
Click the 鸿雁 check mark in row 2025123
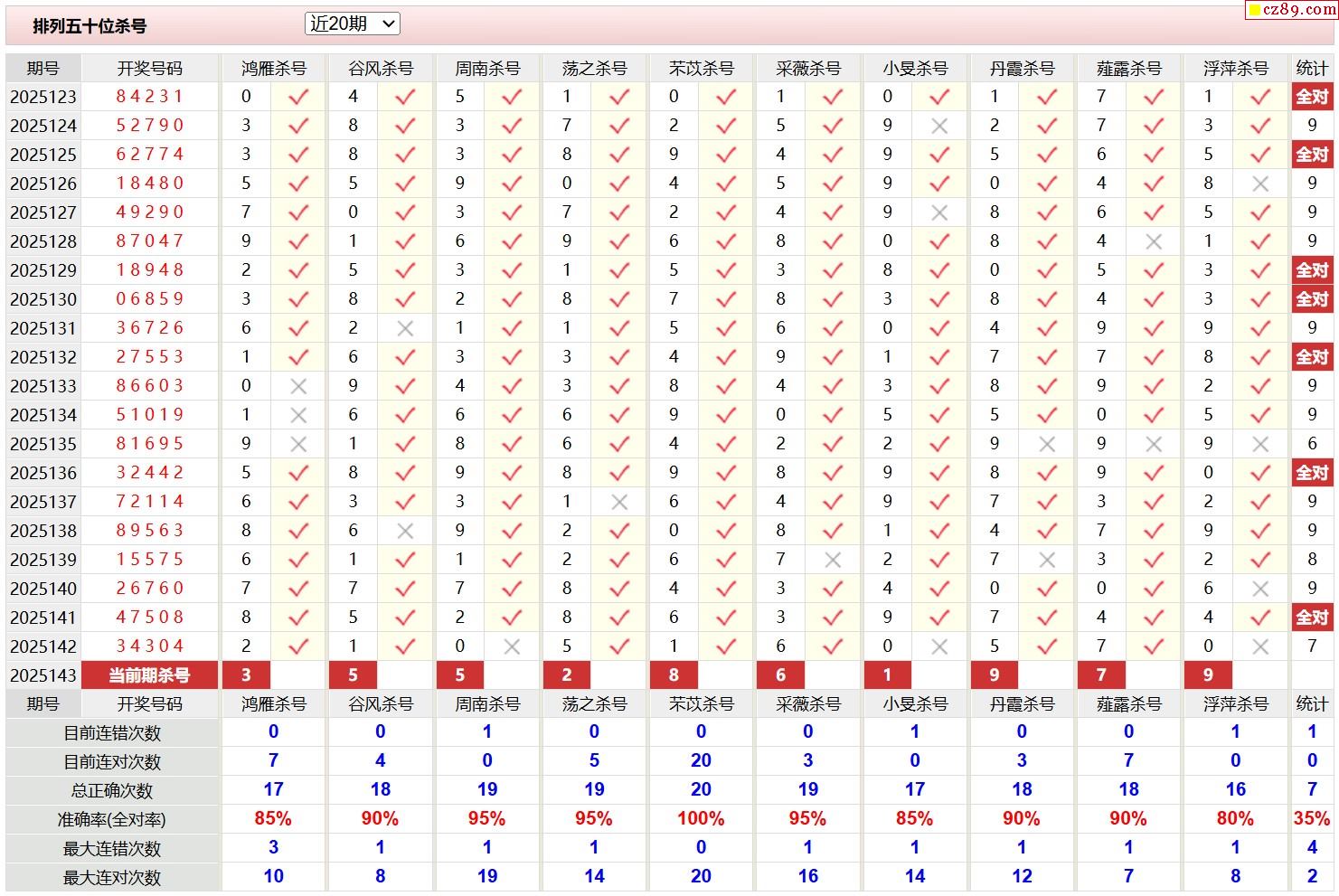click(x=298, y=97)
